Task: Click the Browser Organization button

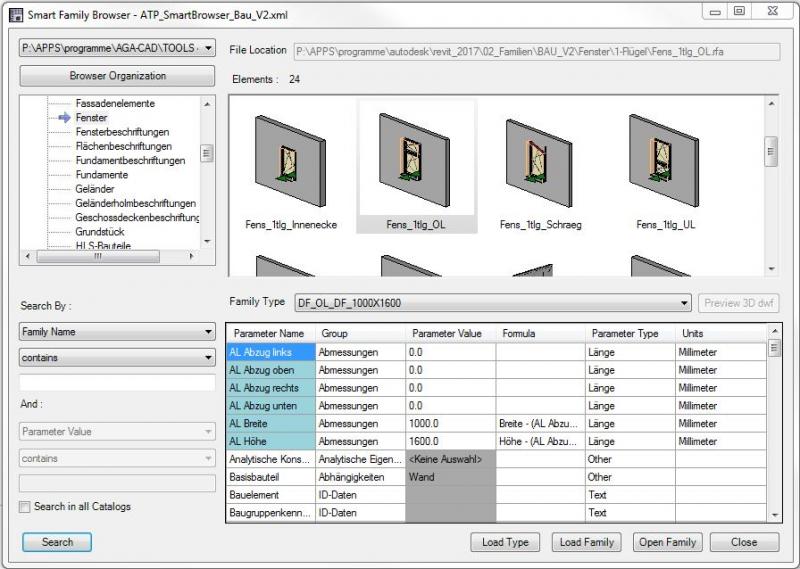Action: click(x=117, y=76)
